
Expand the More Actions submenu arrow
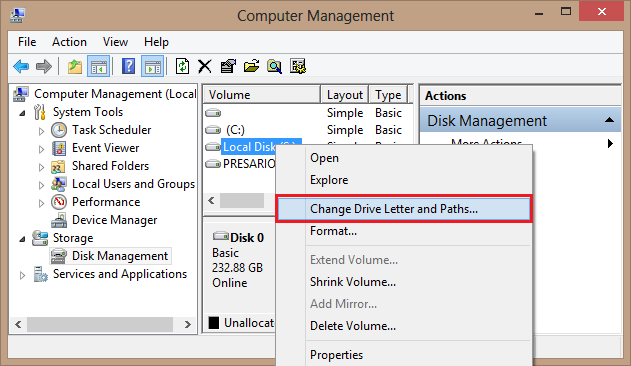click(x=610, y=143)
